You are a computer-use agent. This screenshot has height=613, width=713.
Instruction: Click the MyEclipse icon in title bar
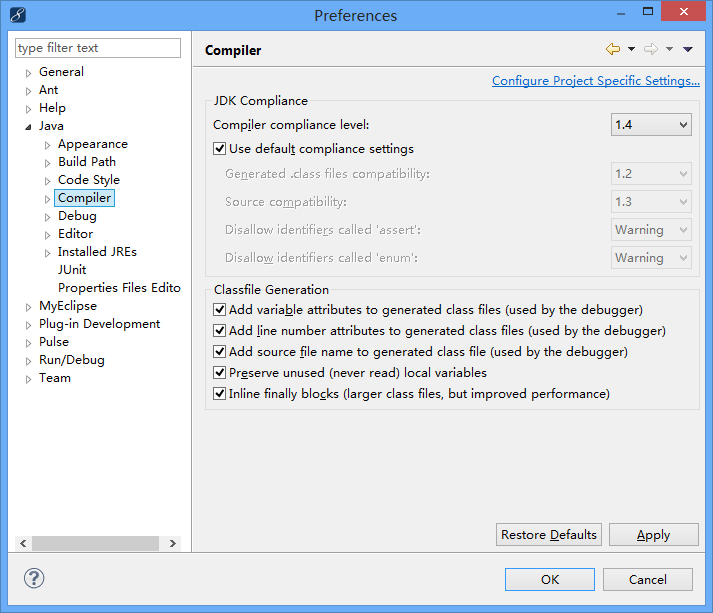tap(17, 15)
